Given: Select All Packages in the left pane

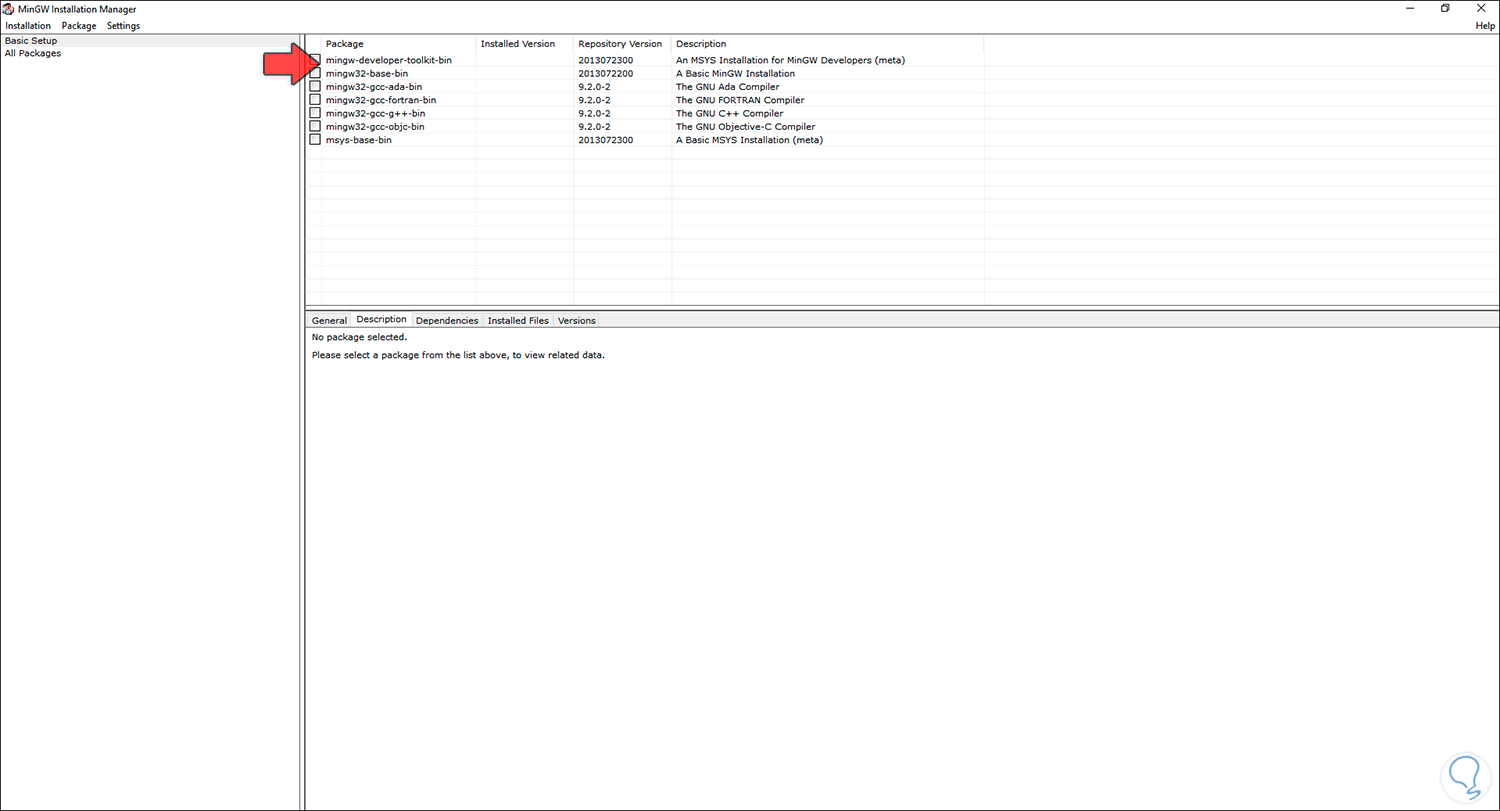Looking at the screenshot, I should [33, 54].
